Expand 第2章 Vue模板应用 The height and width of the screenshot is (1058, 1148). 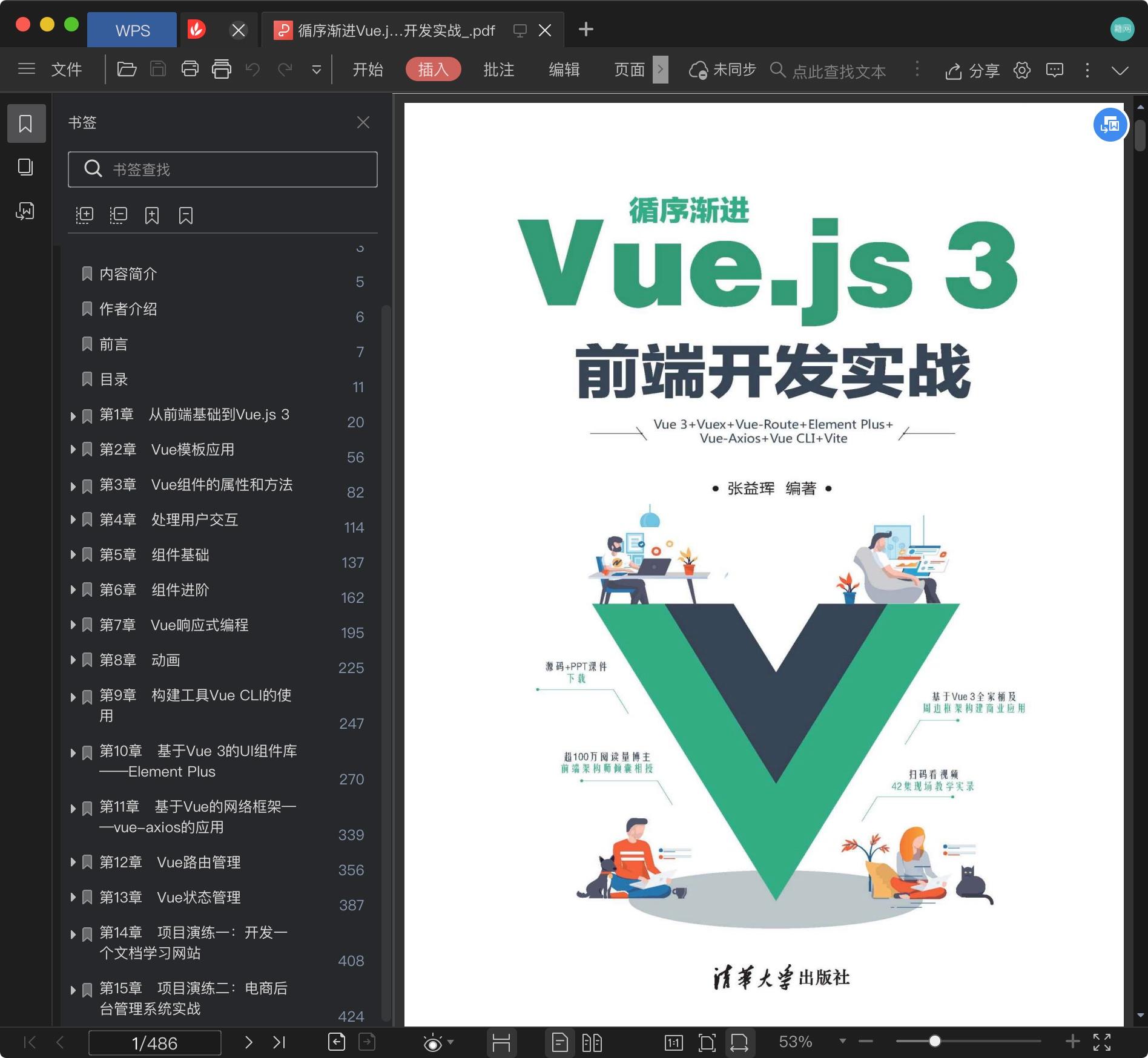click(73, 450)
